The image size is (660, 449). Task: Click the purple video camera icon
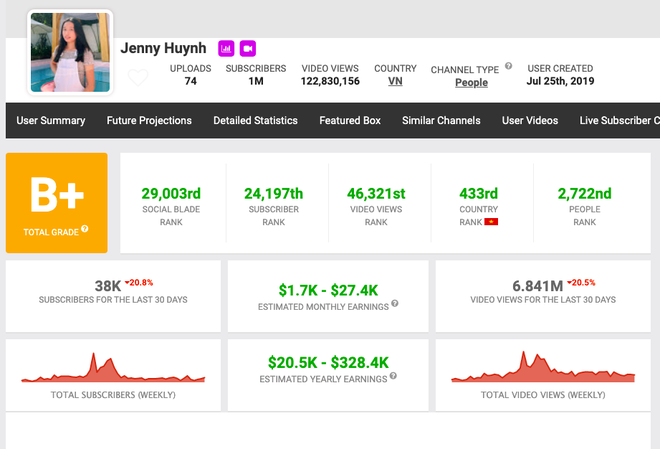tap(248, 48)
